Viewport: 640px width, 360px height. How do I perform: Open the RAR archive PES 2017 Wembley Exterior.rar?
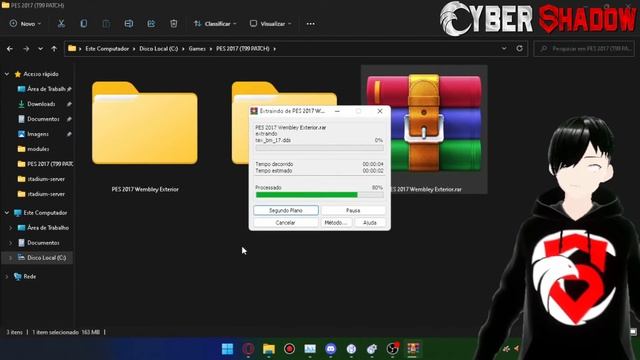click(424, 129)
